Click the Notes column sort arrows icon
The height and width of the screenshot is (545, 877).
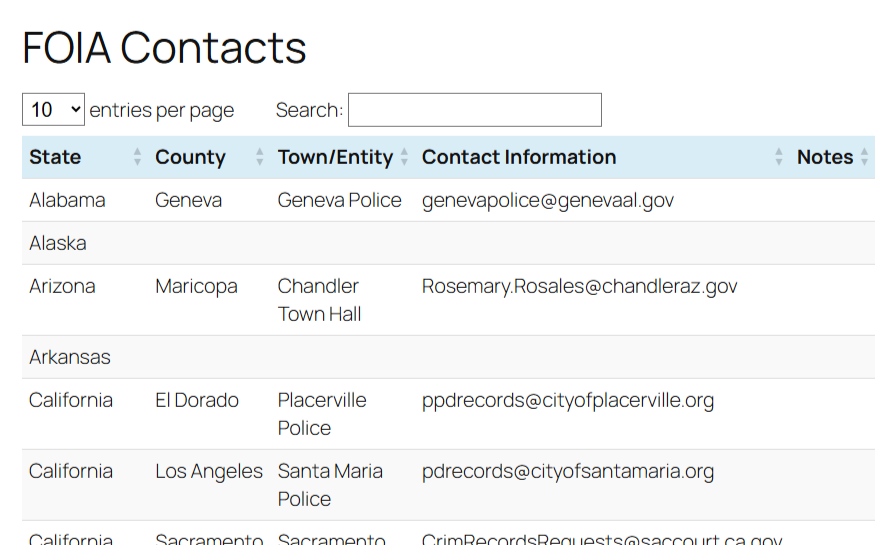pyautogui.click(x=866, y=157)
